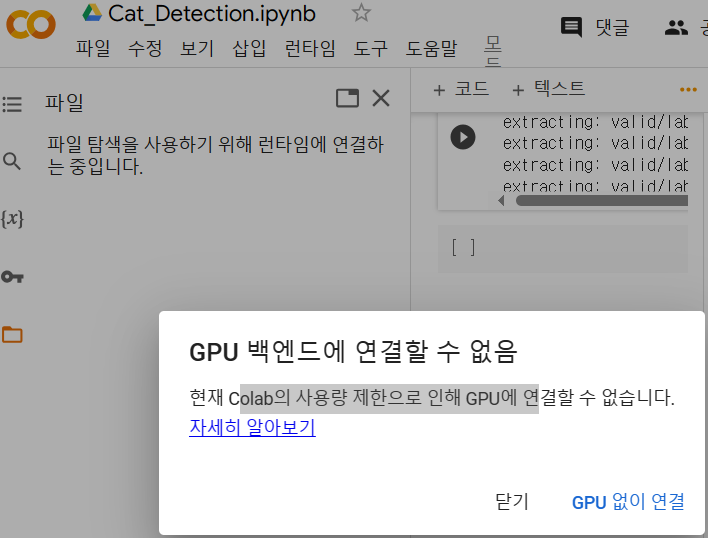Add a code cell with + 코드
Image resolution: width=708 pixels, height=538 pixels.
461,89
